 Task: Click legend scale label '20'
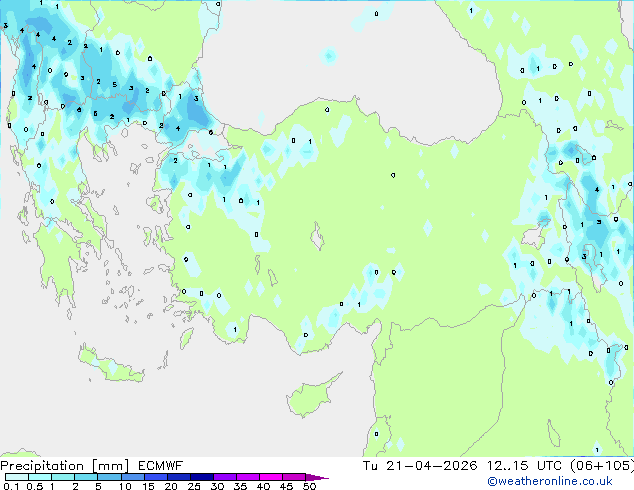[171, 486]
